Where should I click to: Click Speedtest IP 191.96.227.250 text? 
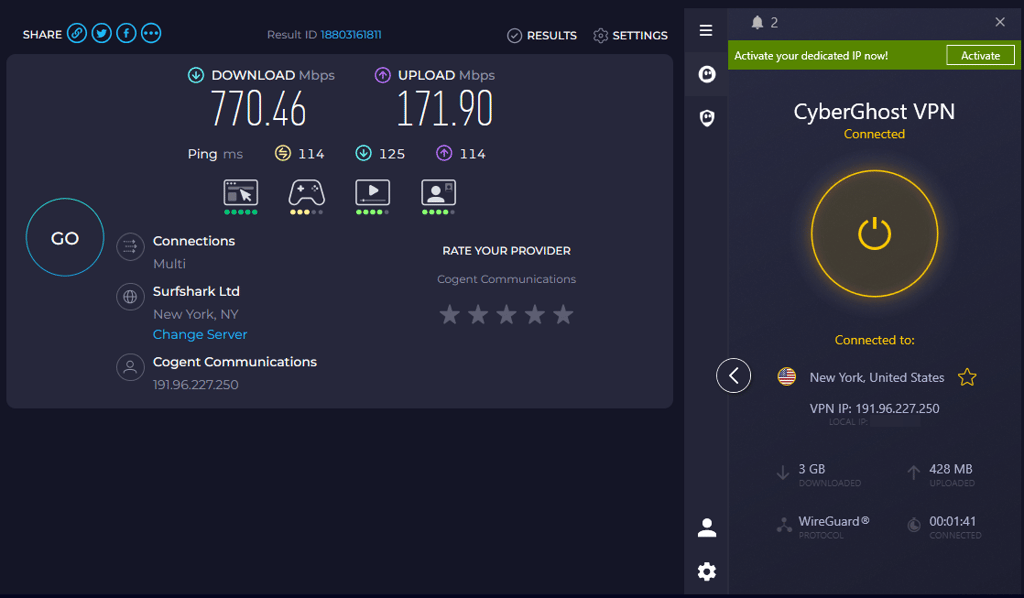pos(195,385)
